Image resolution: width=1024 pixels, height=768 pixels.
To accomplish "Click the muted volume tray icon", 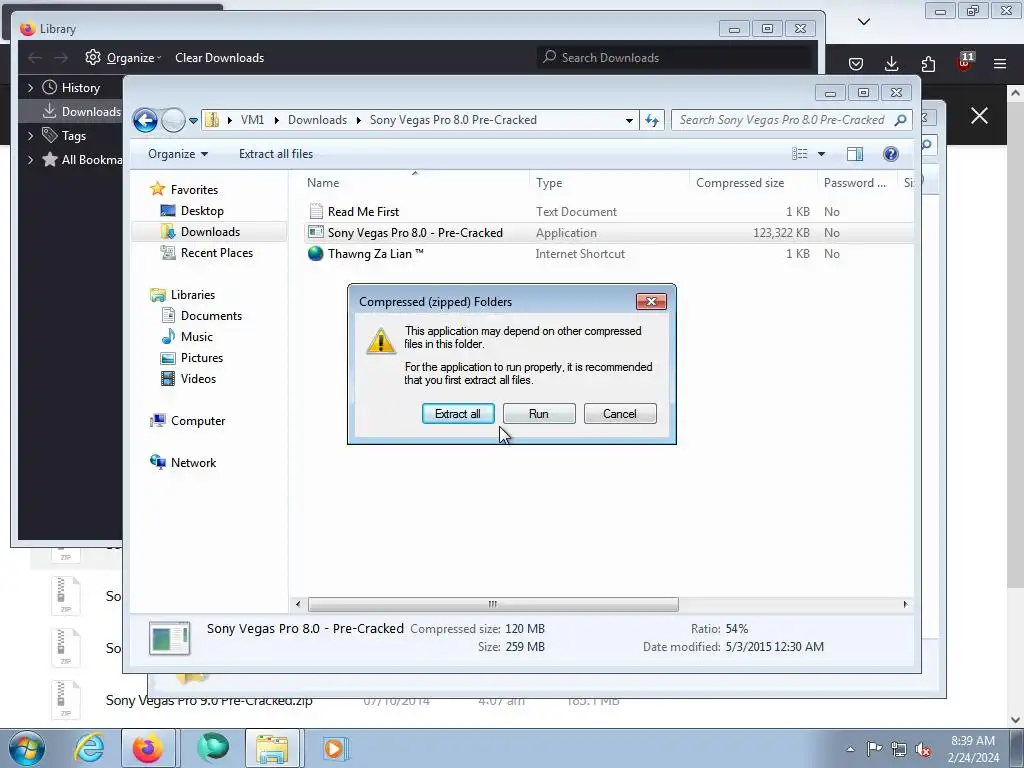I will pos(923,749).
